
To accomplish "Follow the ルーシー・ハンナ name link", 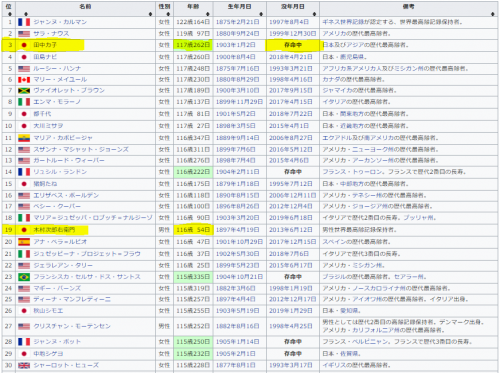I will [x=57, y=69].
